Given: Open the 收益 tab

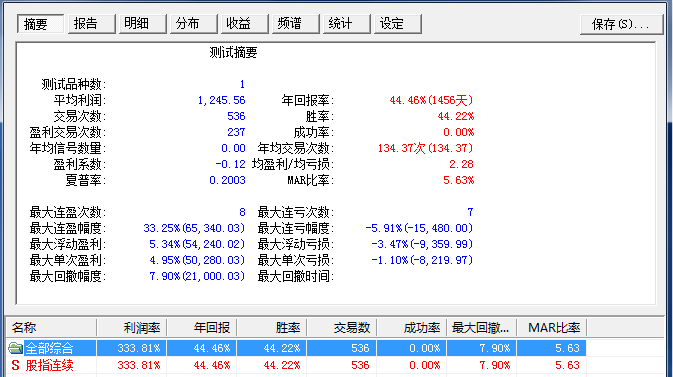Looking at the screenshot, I should coord(245,24).
